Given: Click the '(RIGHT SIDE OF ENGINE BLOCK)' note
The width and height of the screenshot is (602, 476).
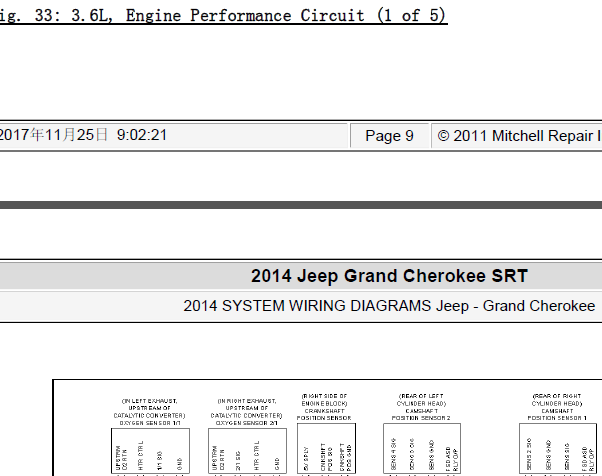Looking at the screenshot, I should [x=324, y=400].
